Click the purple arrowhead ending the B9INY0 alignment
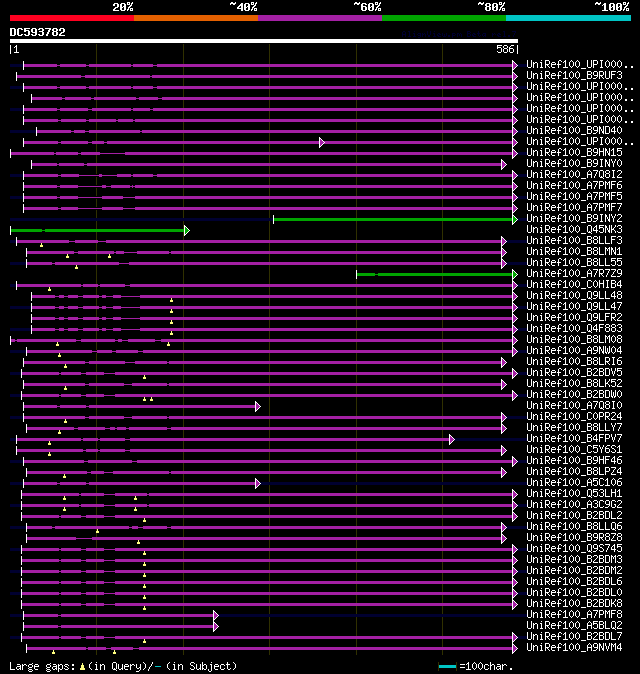This screenshot has height=674, width=640. pyautogui.click(x=504, y=164)
